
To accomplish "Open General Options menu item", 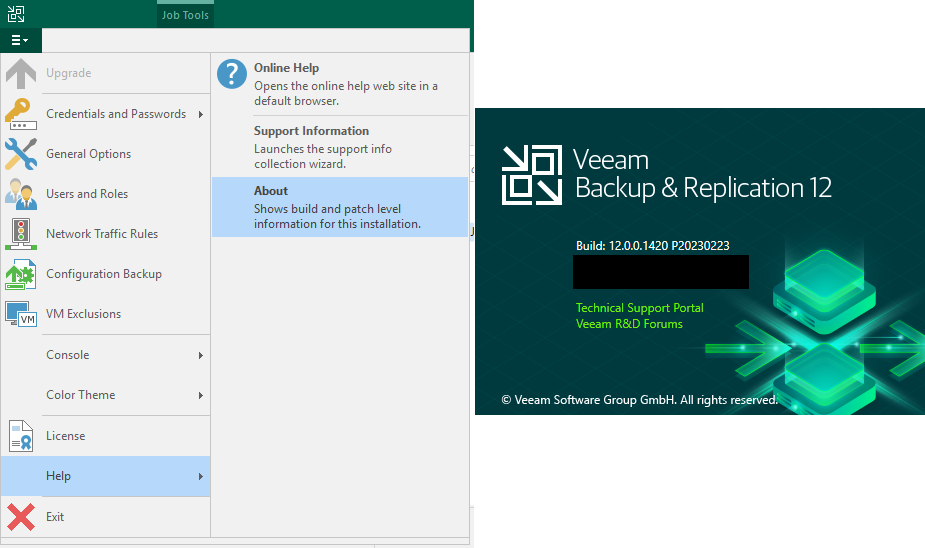I will pos(106,154).
